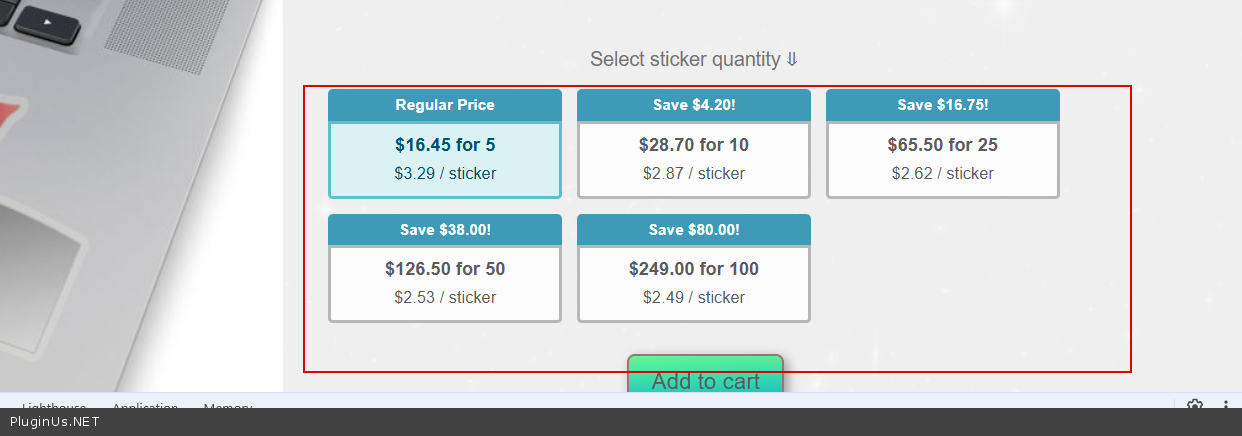
Task: Click the Save $80.00! banner
Action: tap(694, 229)
